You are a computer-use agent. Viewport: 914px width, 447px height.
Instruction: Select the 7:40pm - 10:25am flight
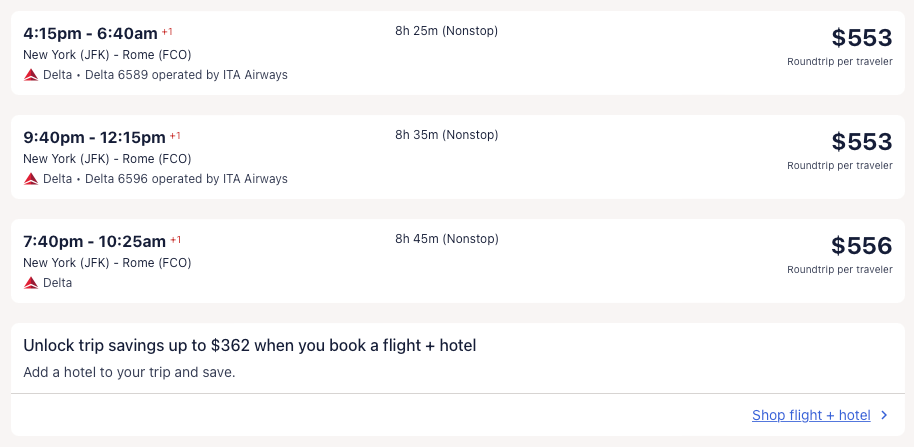(94, 241)
